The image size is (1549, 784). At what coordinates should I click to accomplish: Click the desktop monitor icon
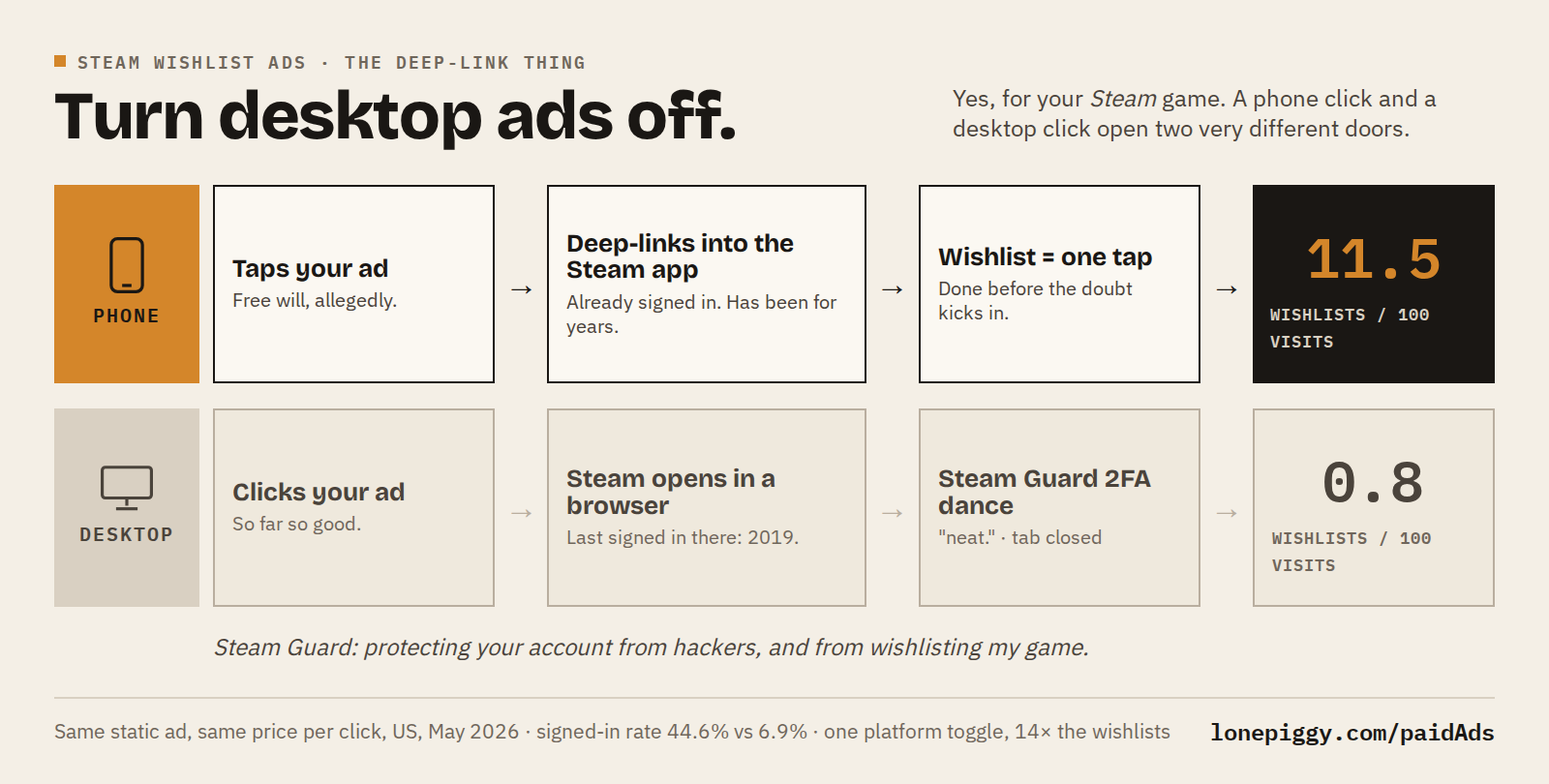point(127,488)
